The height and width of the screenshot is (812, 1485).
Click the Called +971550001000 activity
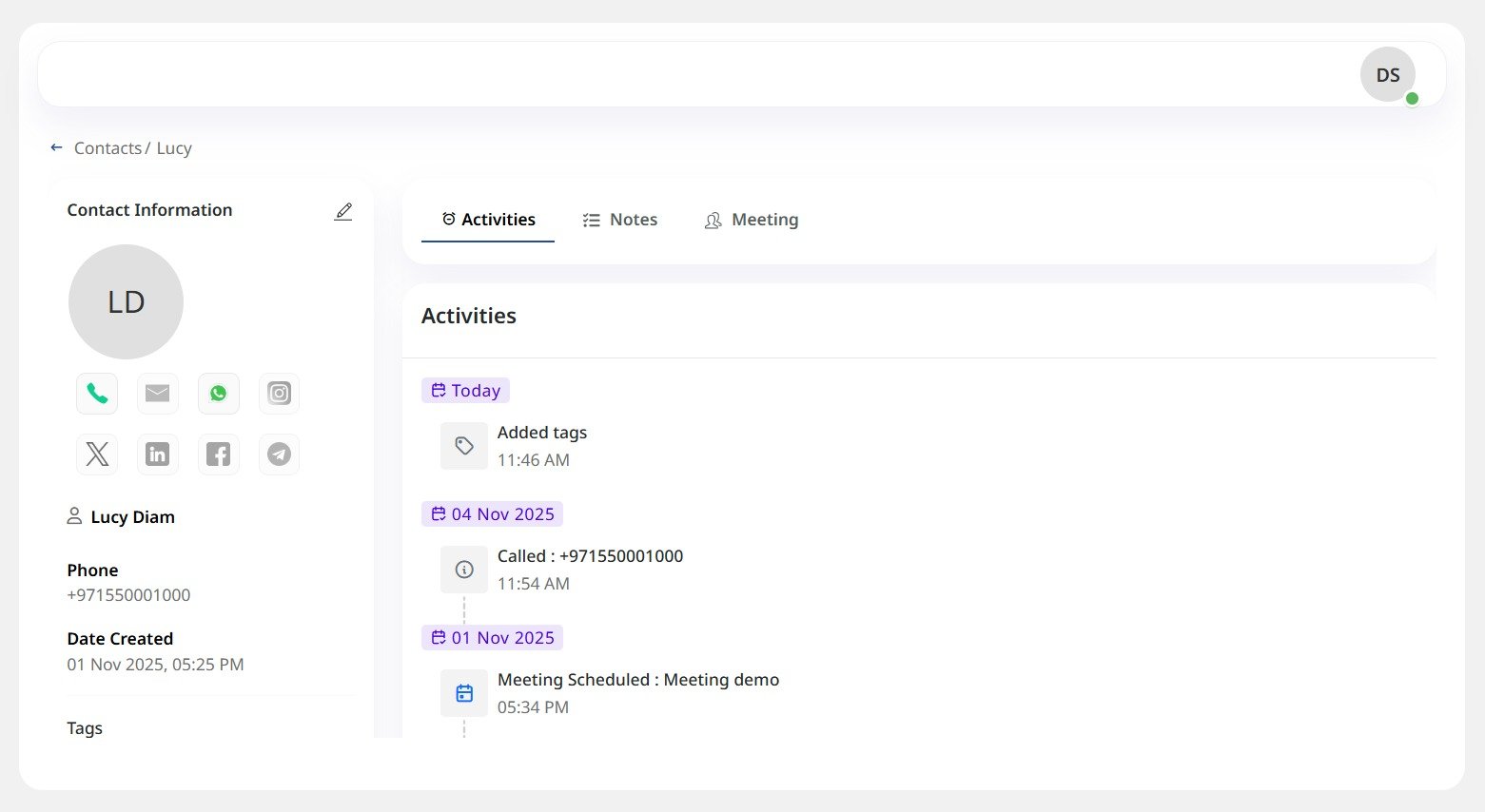[590, 556]
